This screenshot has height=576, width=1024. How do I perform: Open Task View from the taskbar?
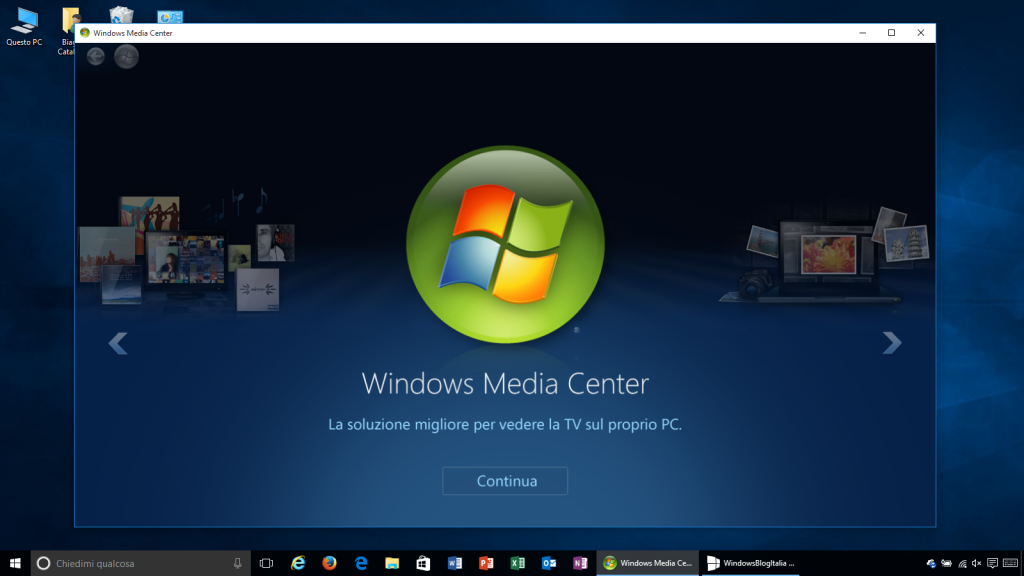266,563
